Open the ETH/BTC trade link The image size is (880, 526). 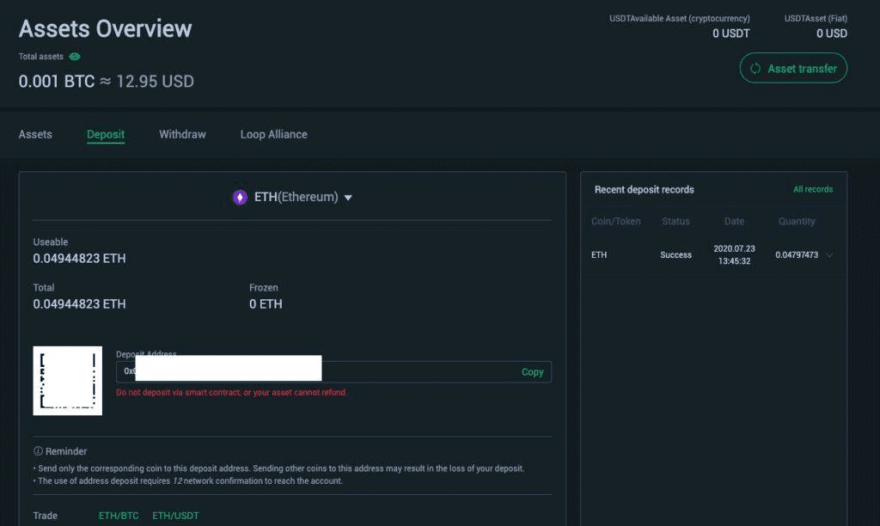coord(118,515)
